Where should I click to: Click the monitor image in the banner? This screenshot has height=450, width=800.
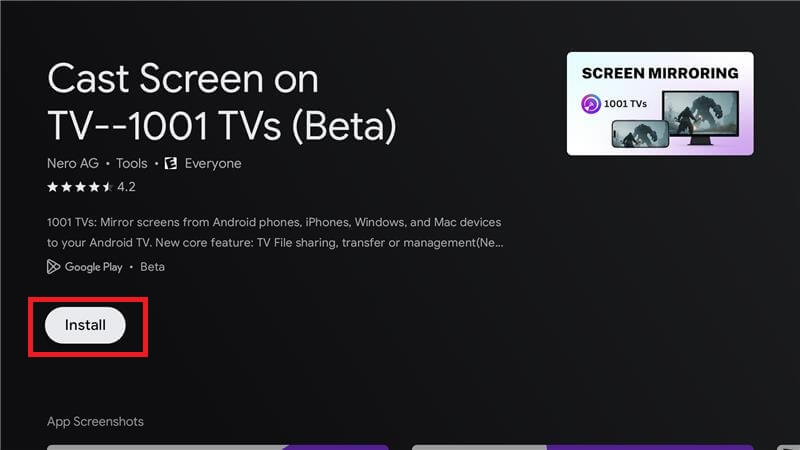[x=700, y=117]
